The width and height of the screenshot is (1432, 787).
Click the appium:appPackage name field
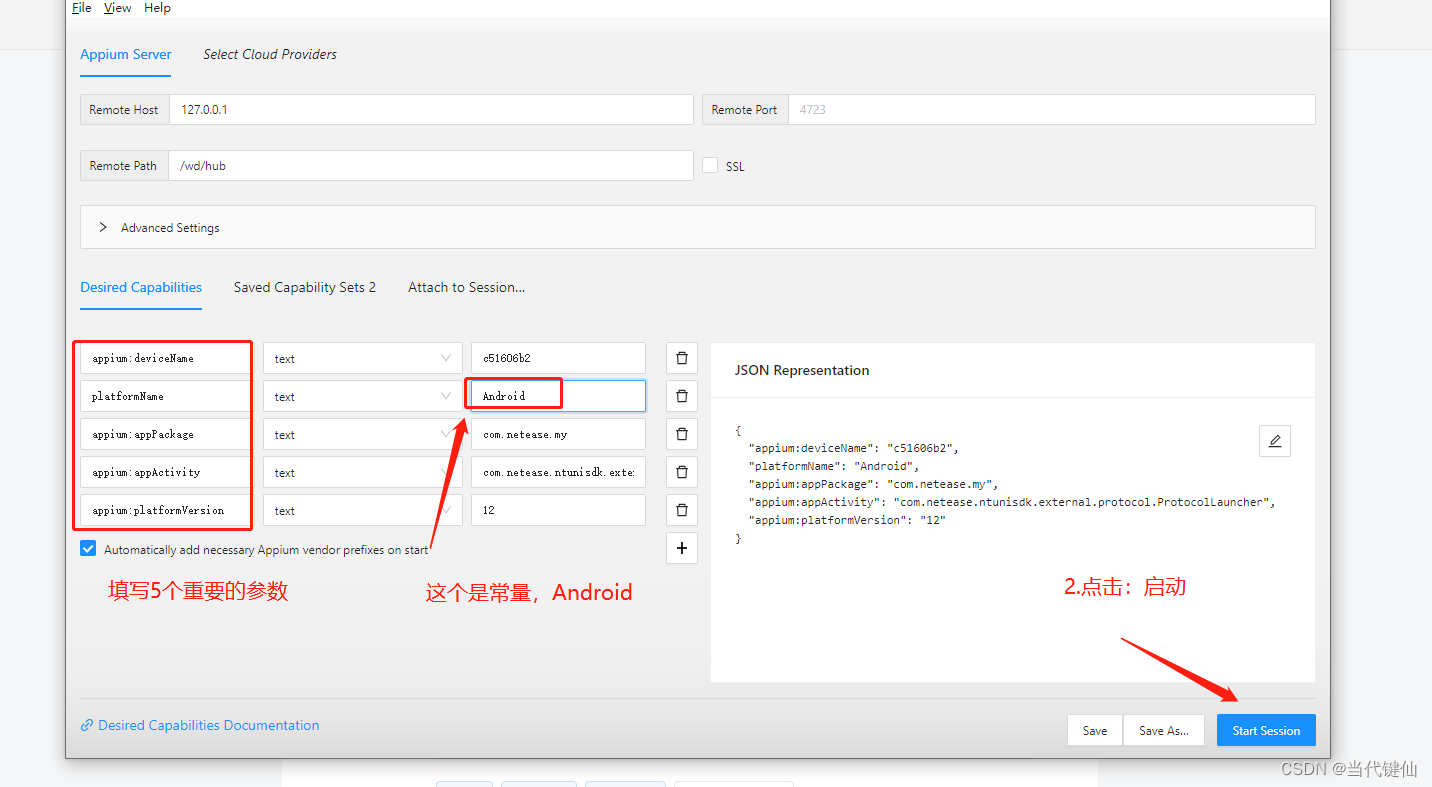[x=165, y=434]
